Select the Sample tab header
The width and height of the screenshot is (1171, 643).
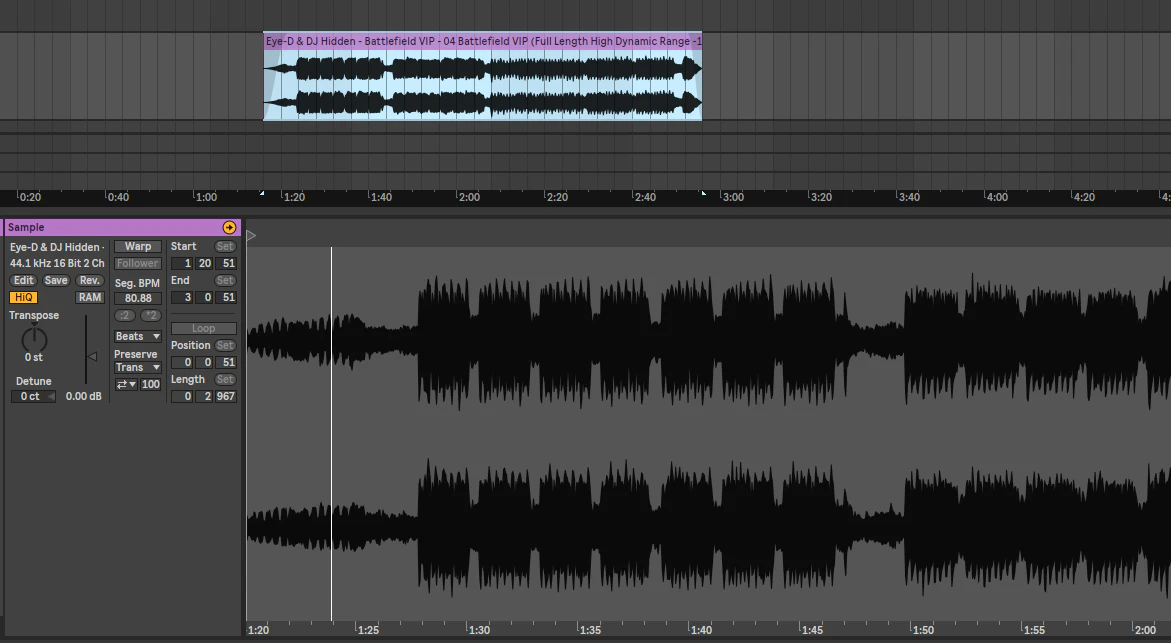pos(122,227)
